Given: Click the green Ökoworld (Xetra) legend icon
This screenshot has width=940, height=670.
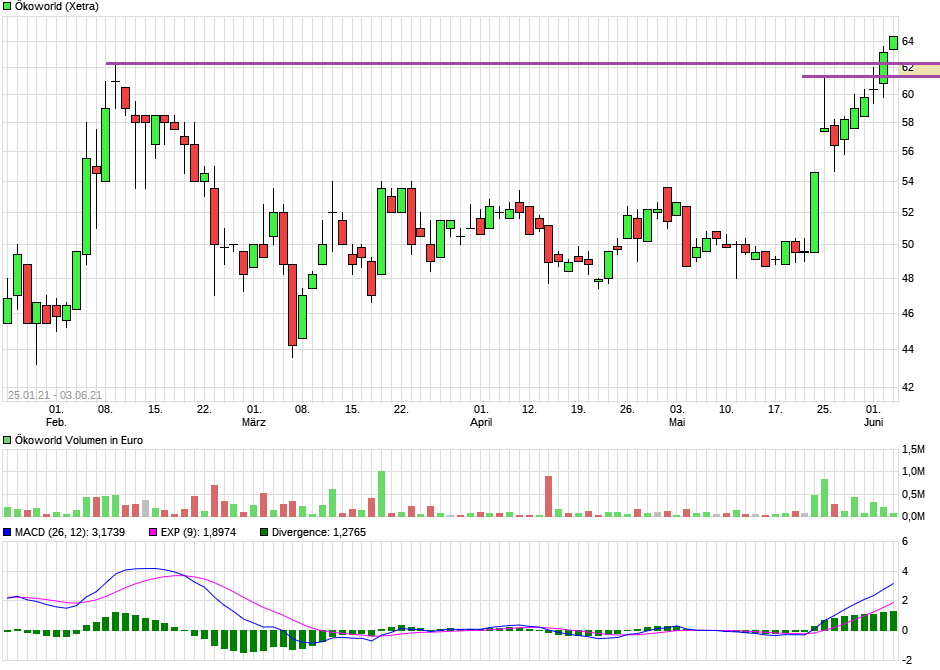Looking at the screenshot, I should pyautogui.click(x=8, y=7).
